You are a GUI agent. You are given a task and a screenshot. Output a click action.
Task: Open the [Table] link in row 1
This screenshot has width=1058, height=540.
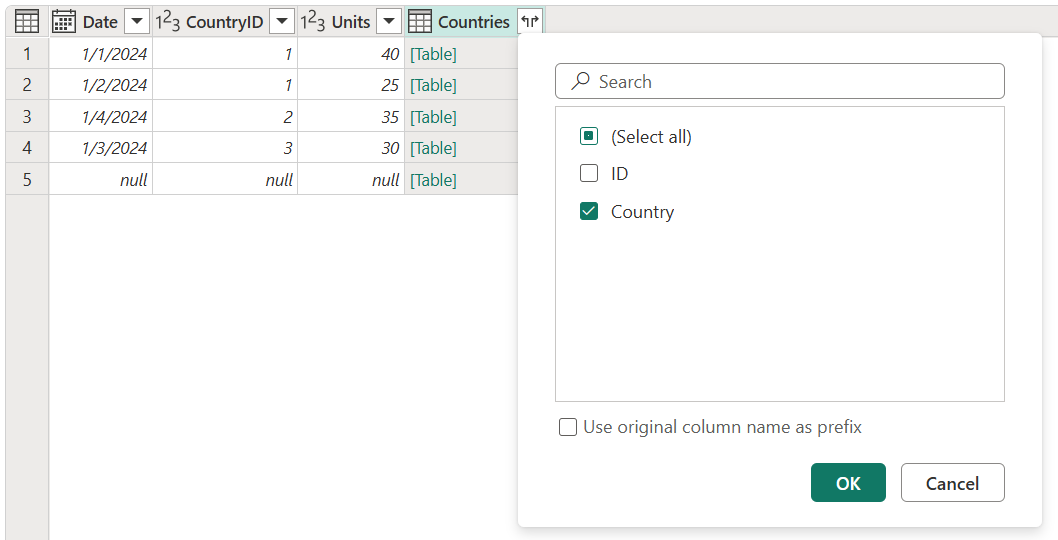click(x=433, y=54)
